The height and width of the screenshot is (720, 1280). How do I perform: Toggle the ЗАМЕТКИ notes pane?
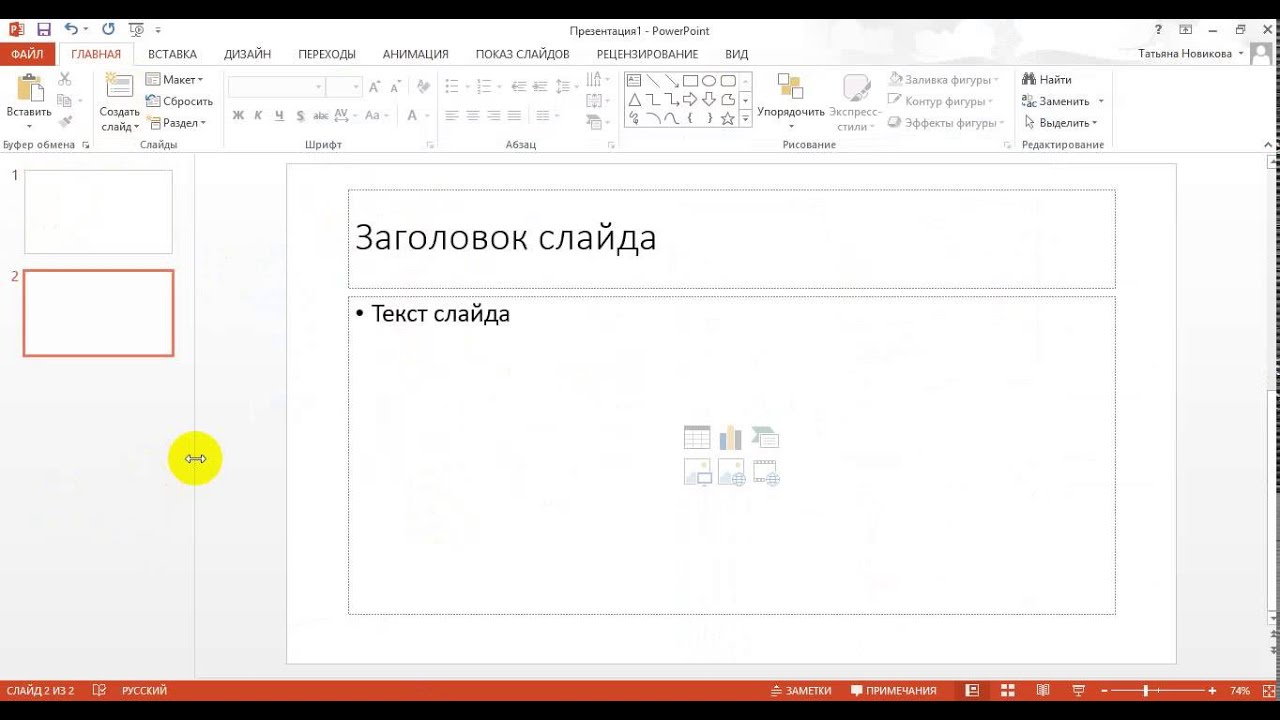pos(802,690)
